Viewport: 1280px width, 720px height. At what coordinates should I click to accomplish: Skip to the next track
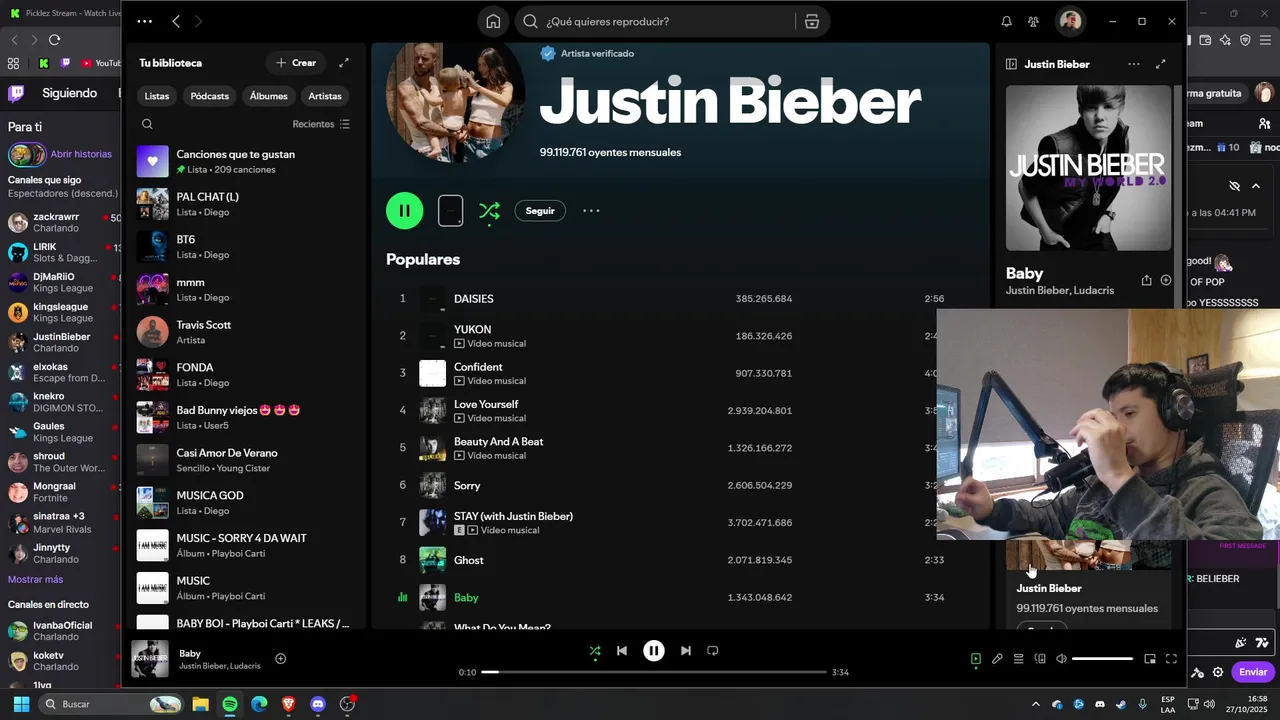(x=686, y=650)
